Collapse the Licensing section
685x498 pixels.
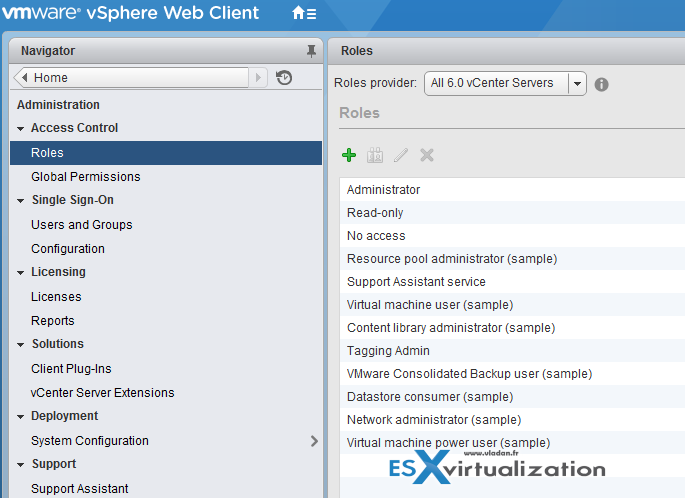[21, 273]
